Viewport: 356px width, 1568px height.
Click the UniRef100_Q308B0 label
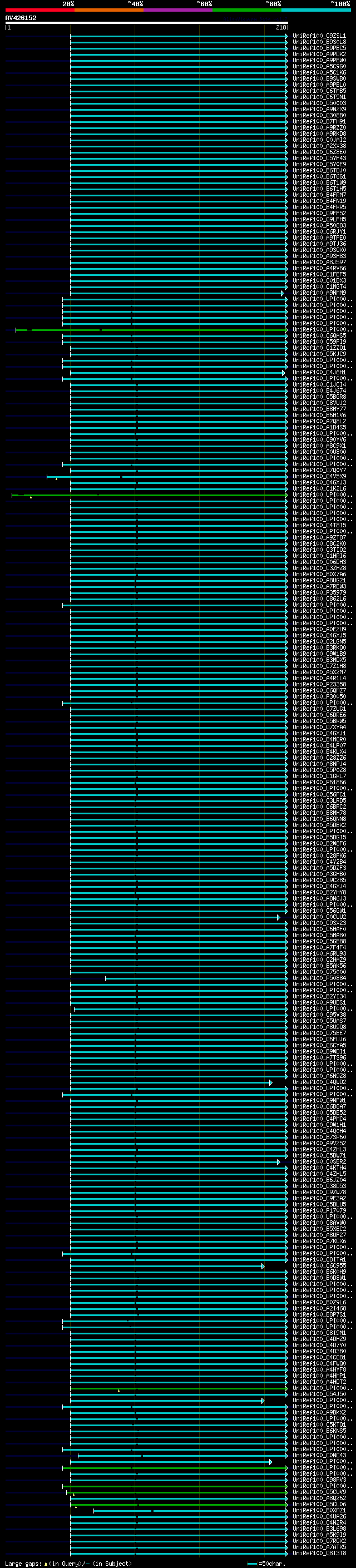(x=319, y=115)
